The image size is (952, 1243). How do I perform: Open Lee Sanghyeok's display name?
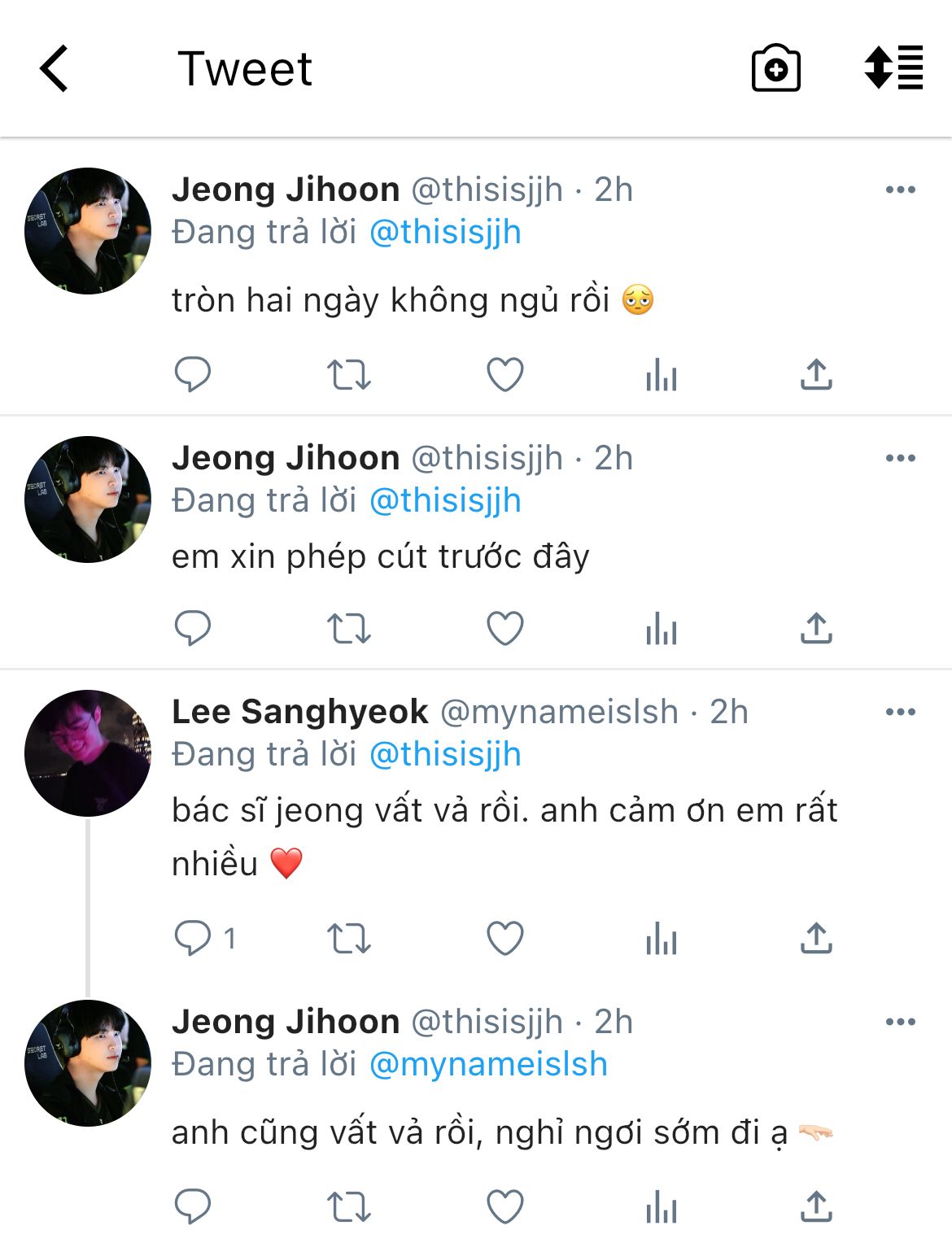click(x=299, y=713)
